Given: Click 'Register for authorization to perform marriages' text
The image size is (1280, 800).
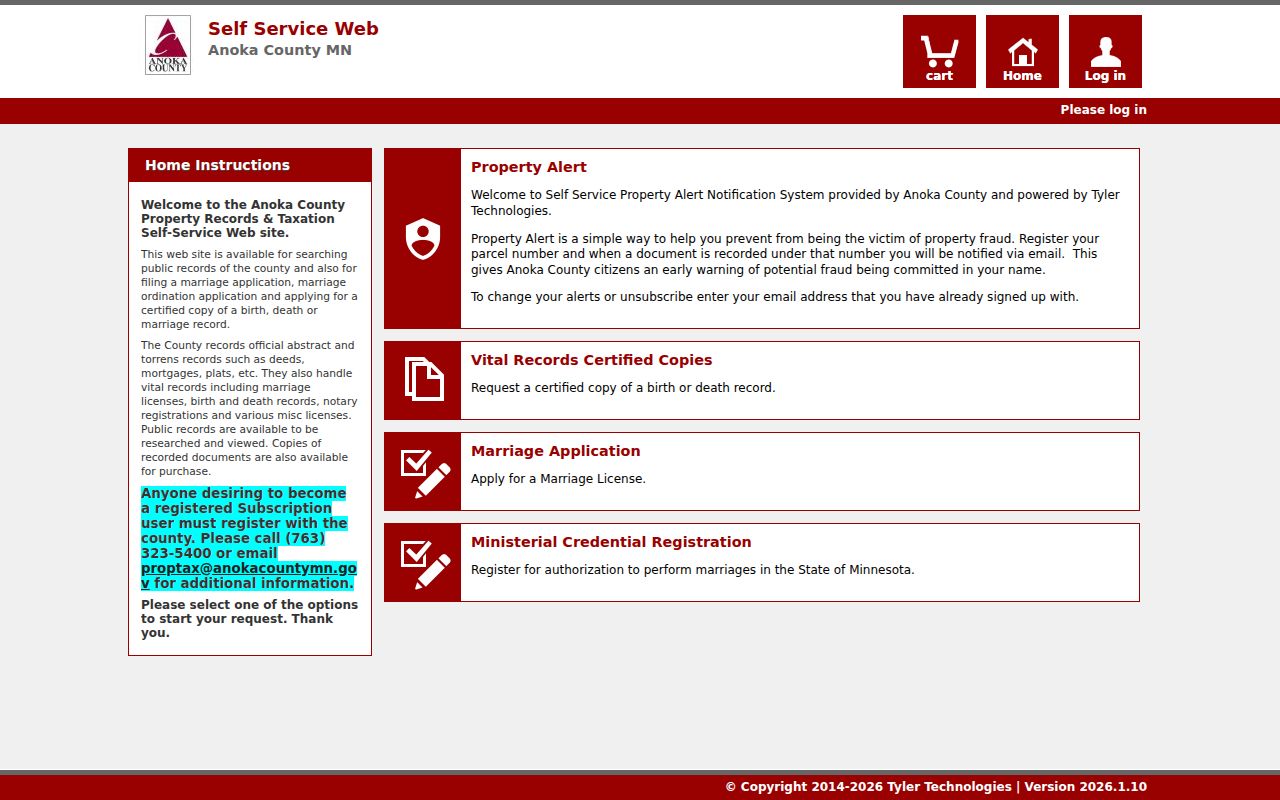Looking at the screenshot, I should 693,570.
